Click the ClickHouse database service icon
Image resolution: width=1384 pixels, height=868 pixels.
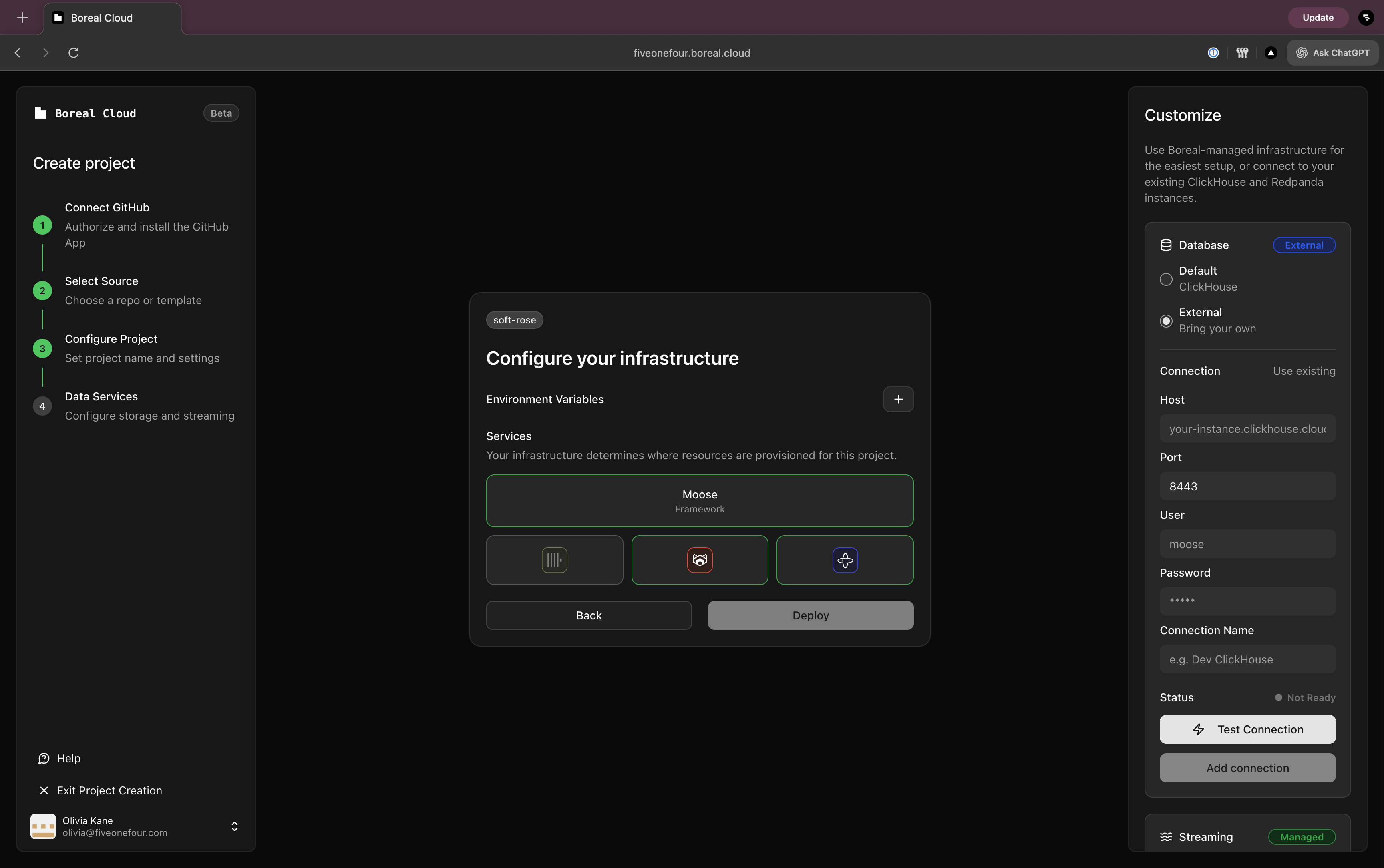(x=554, y=560)
